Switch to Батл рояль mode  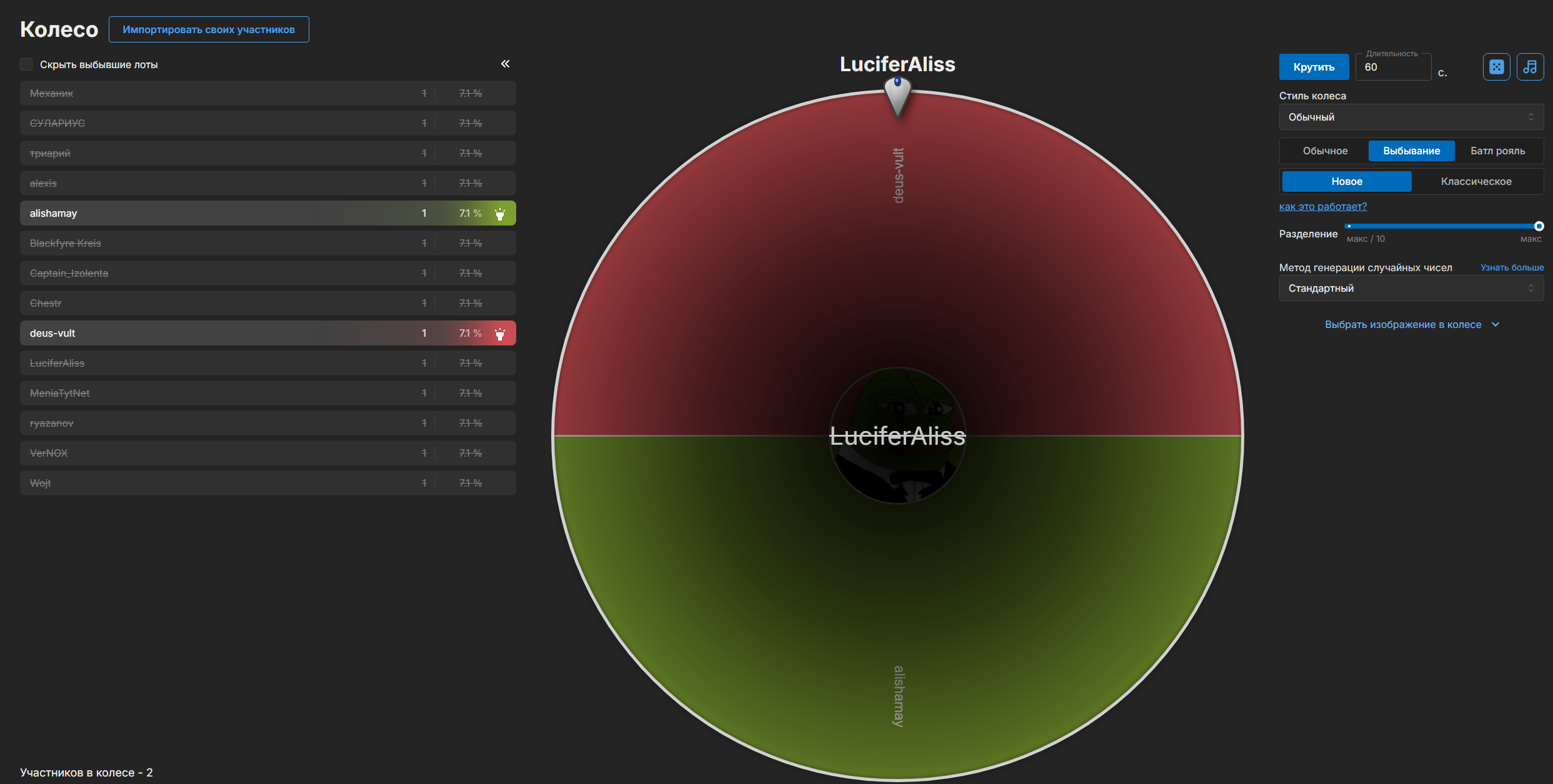1497,151
